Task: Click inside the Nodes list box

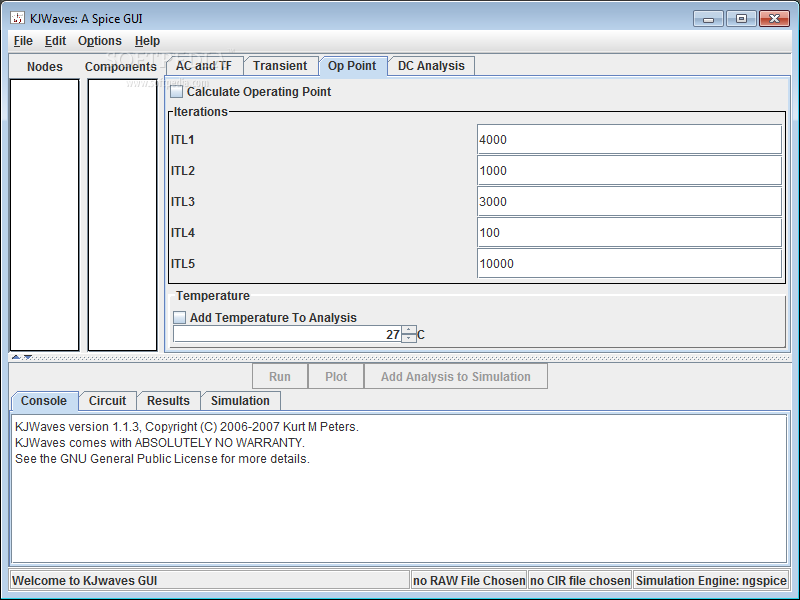Action: (45, 215)
